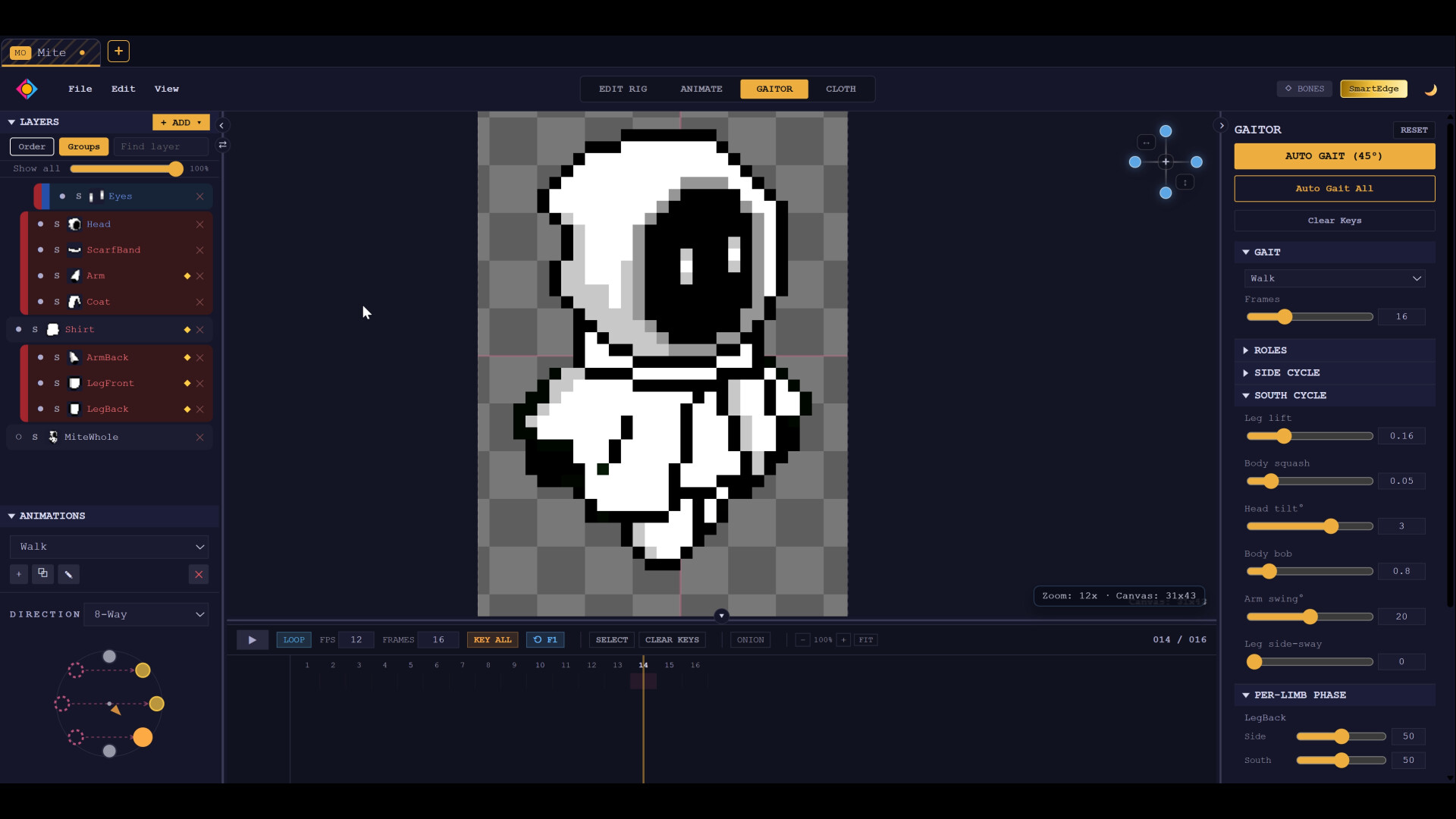Delete the Eyes layer
Image resolution: width=1456 pixels, height=819 pixels.
coord(200,196)
